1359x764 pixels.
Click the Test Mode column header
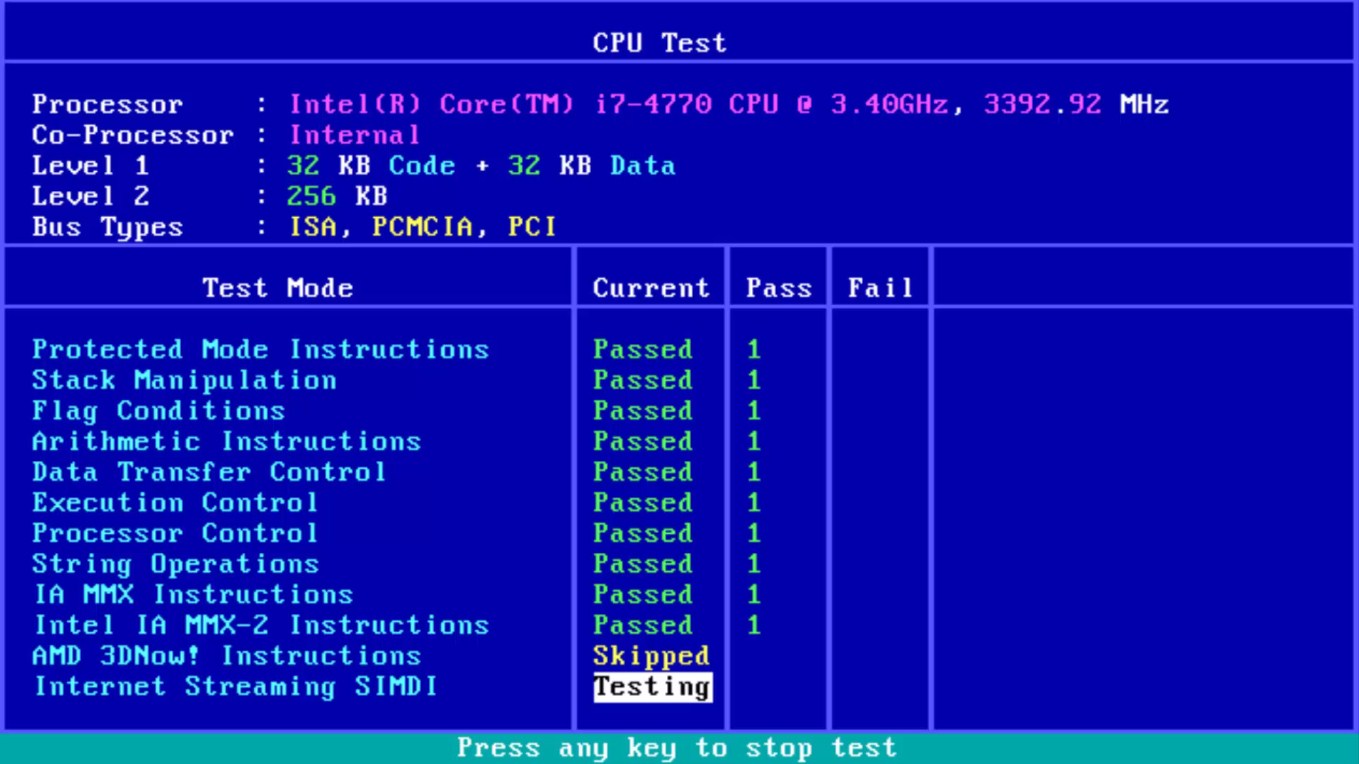(278, 288)
